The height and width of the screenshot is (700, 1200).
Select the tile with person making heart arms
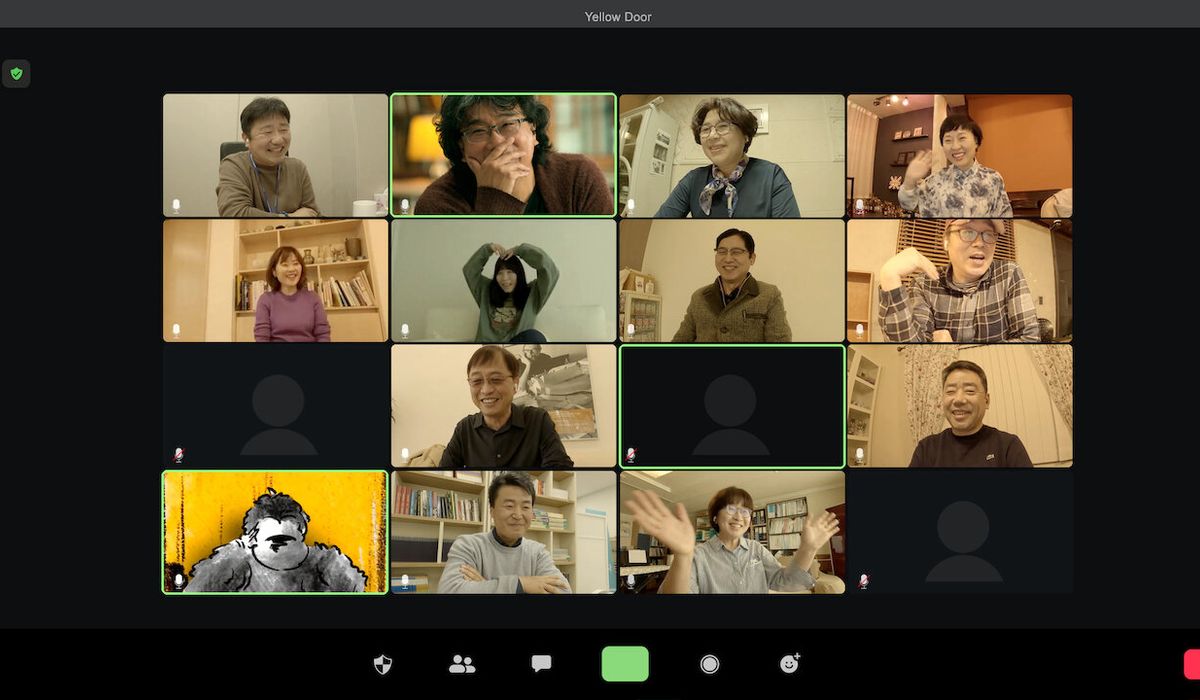[503, 281]
